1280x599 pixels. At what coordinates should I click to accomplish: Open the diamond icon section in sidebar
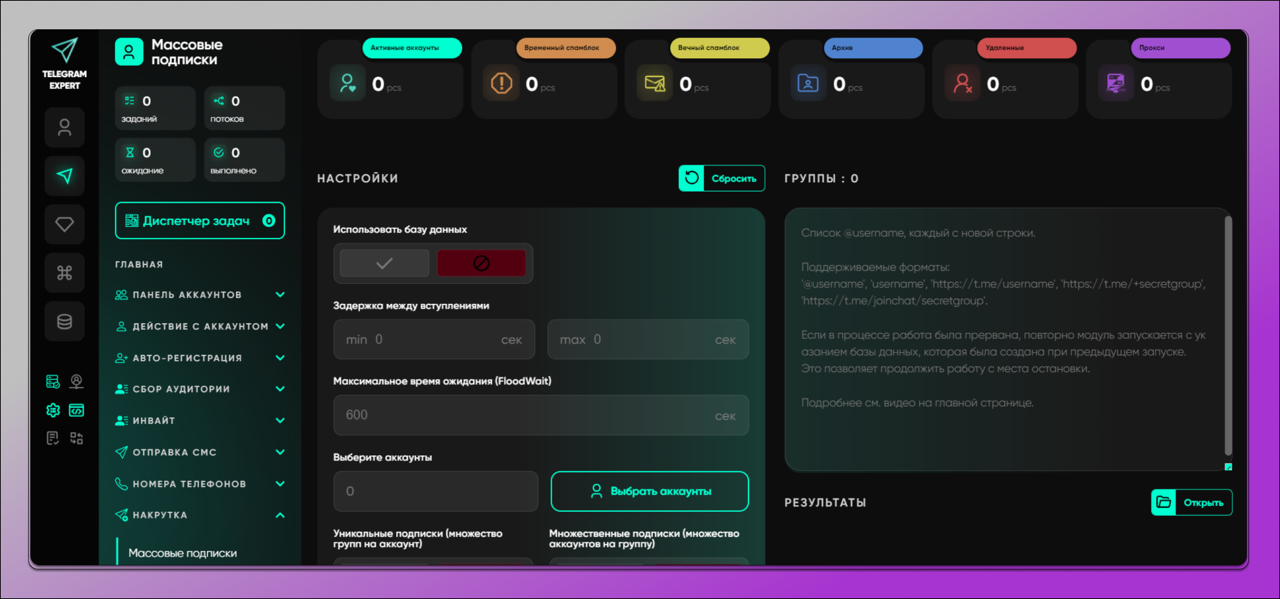coord(65,224)
